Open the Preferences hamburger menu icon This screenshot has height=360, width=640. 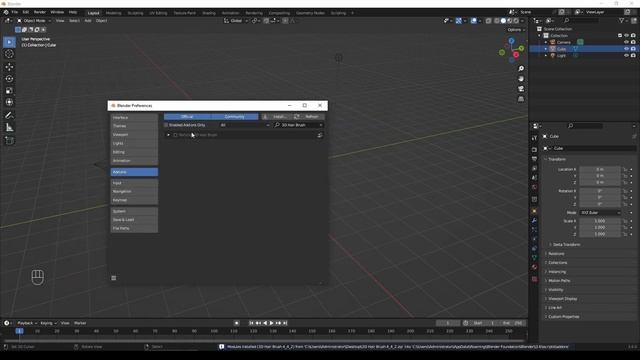point(114,278)
